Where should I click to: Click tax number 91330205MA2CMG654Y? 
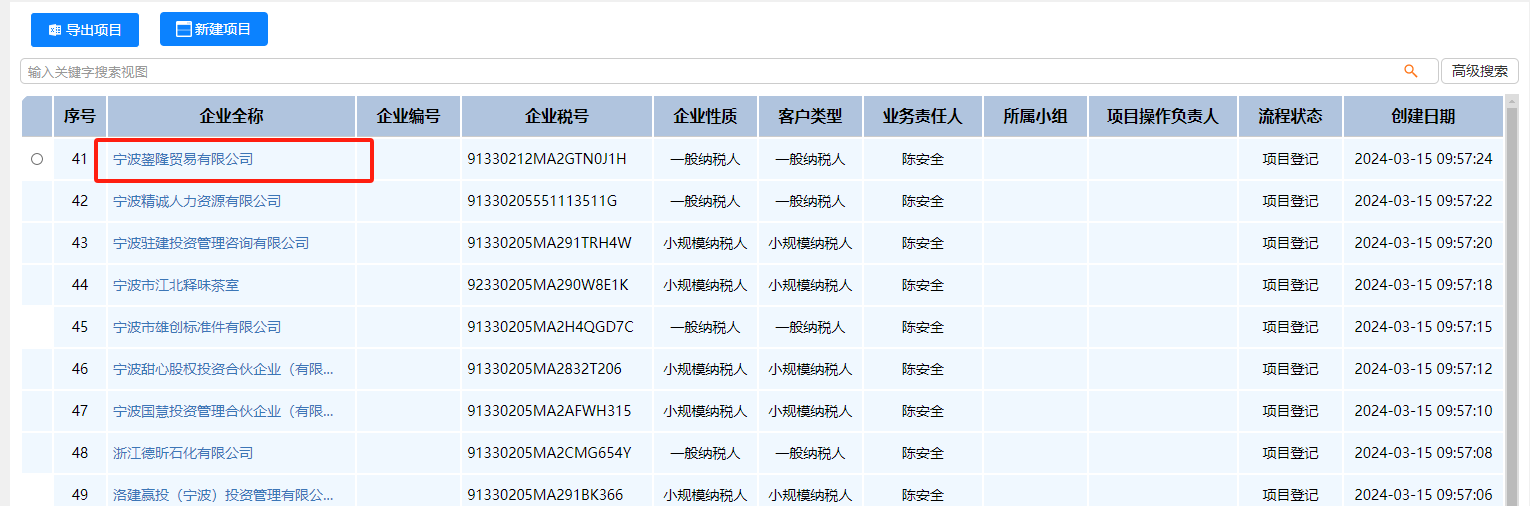point(549,453)
